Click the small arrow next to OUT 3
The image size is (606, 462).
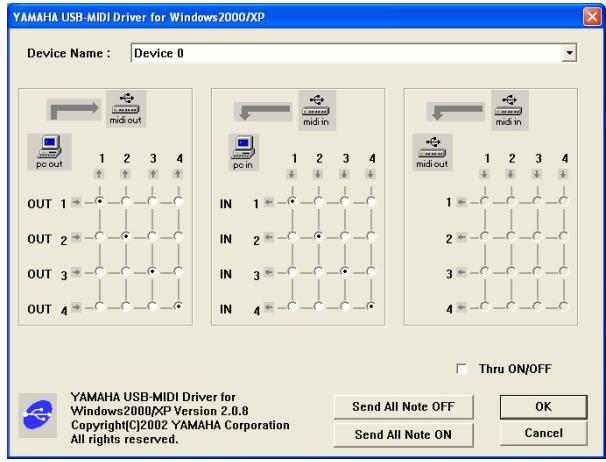(76, 273)
